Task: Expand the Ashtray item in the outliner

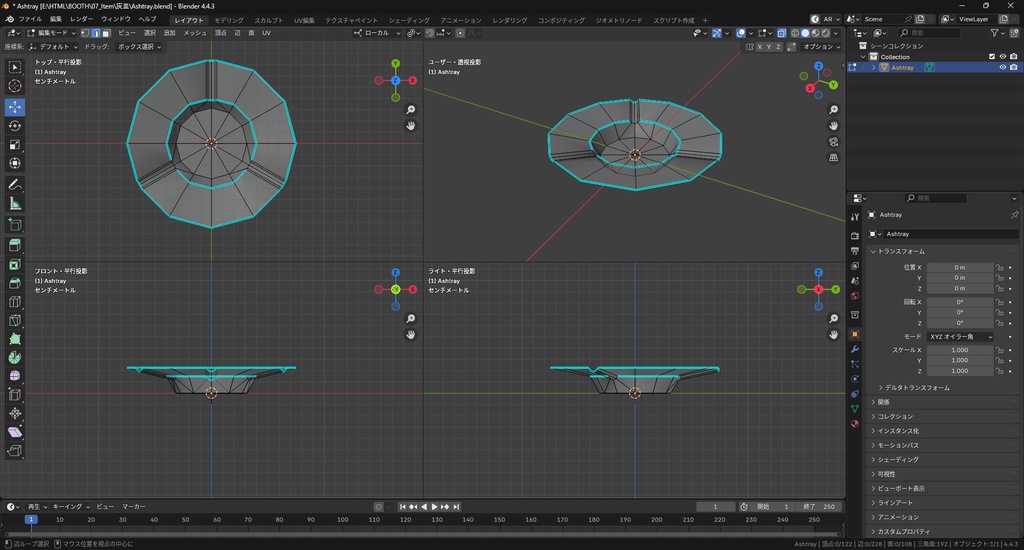Action: pos(874,67)
